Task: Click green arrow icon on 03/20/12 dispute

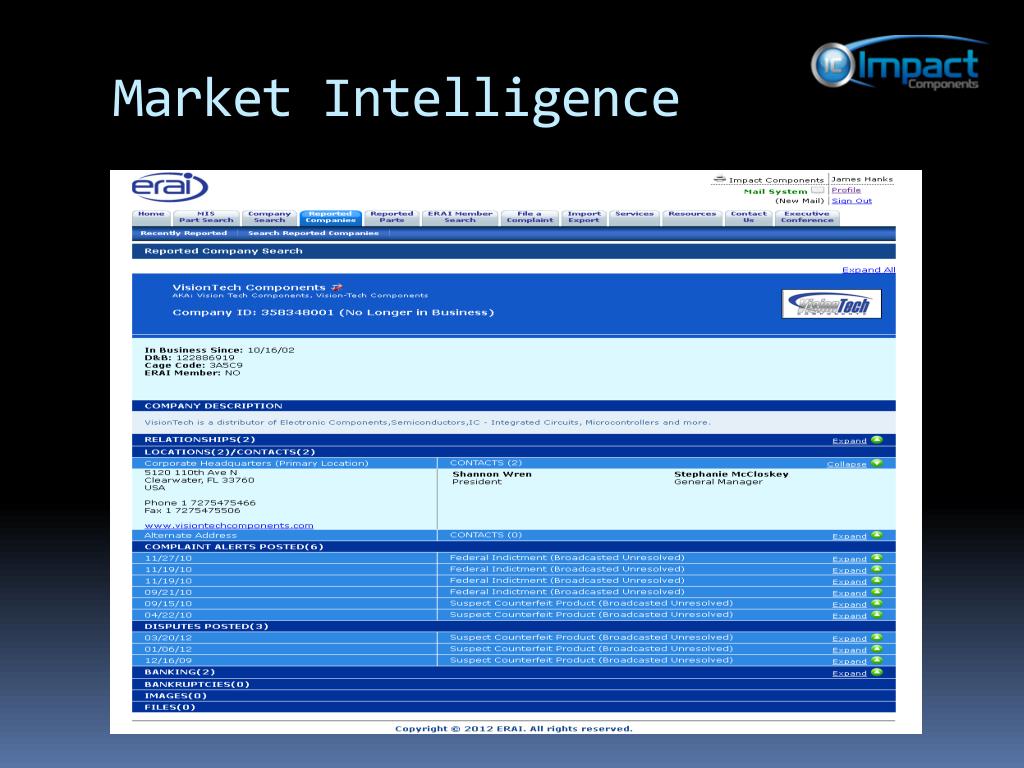Action: click(x=876, y=637)
